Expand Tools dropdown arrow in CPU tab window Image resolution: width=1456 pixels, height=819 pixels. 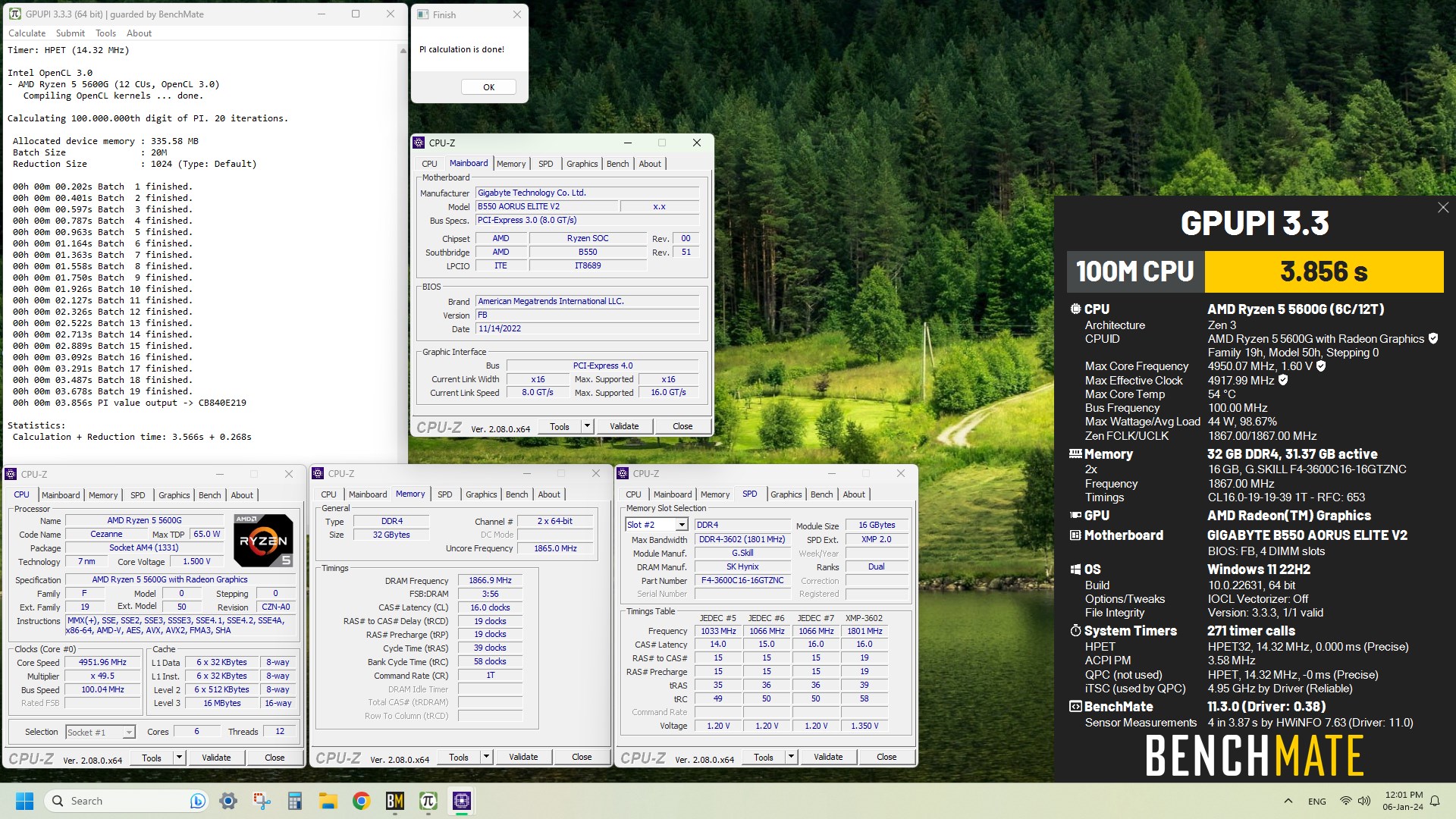[x=179, y=758]
